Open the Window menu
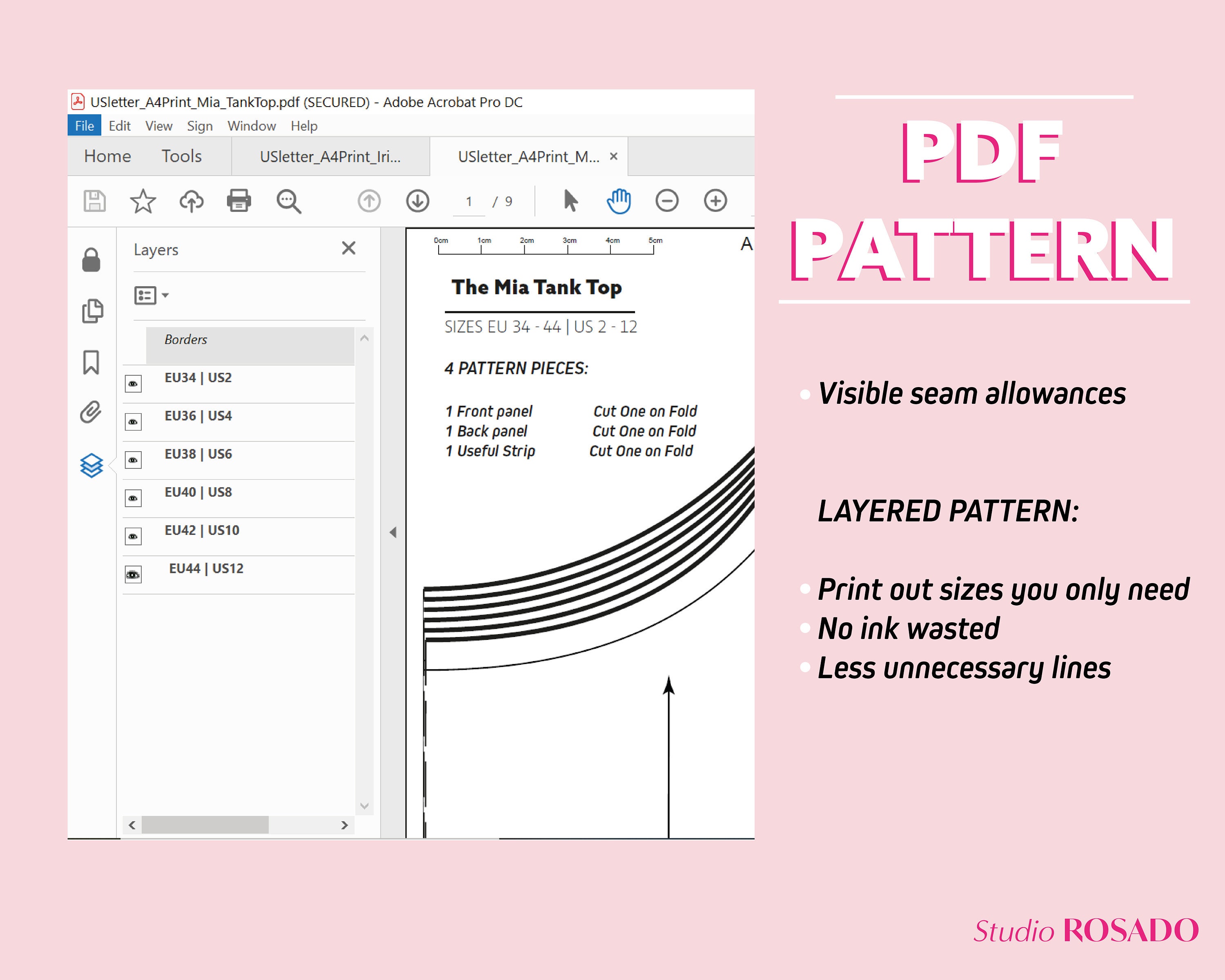The image size is (1225, 980). (x=252, y=125)
